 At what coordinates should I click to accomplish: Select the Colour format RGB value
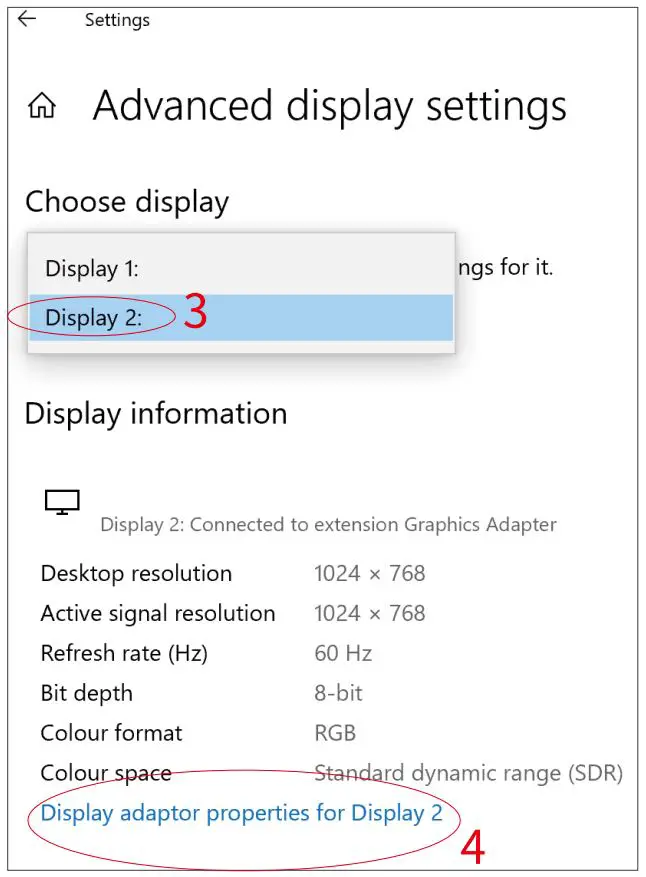[x=335, y=733]
